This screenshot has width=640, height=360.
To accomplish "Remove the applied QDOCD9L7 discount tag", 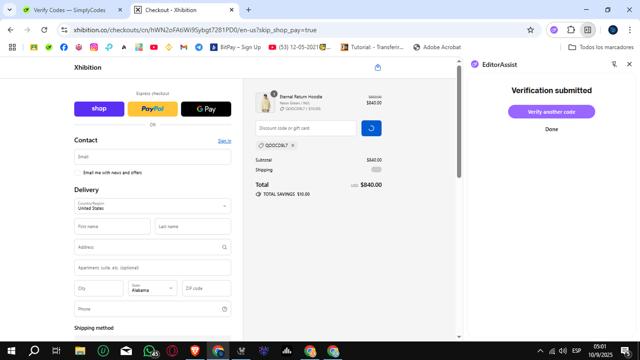I will (293, 145).
